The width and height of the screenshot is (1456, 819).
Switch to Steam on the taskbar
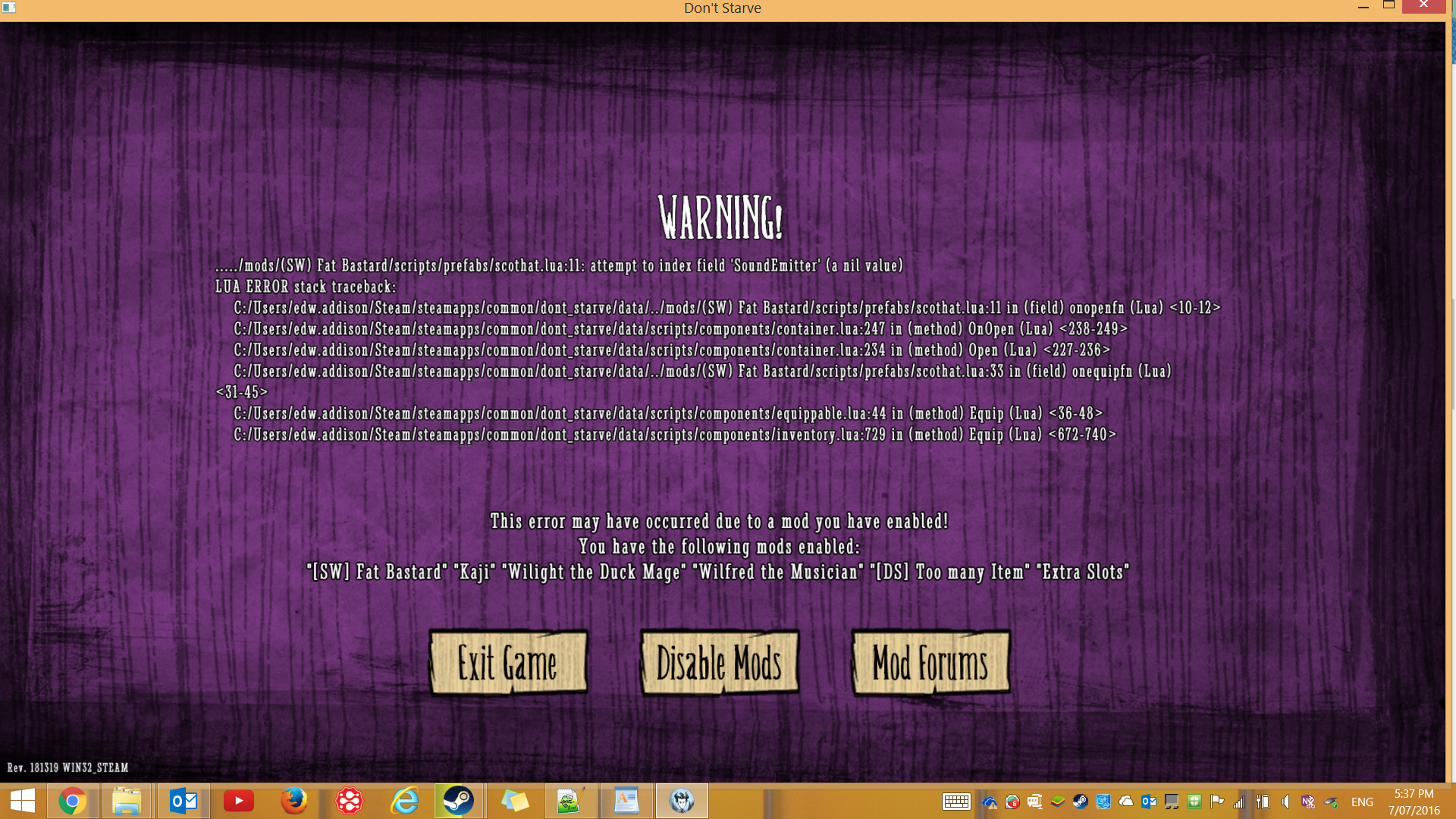pos(459,801)
